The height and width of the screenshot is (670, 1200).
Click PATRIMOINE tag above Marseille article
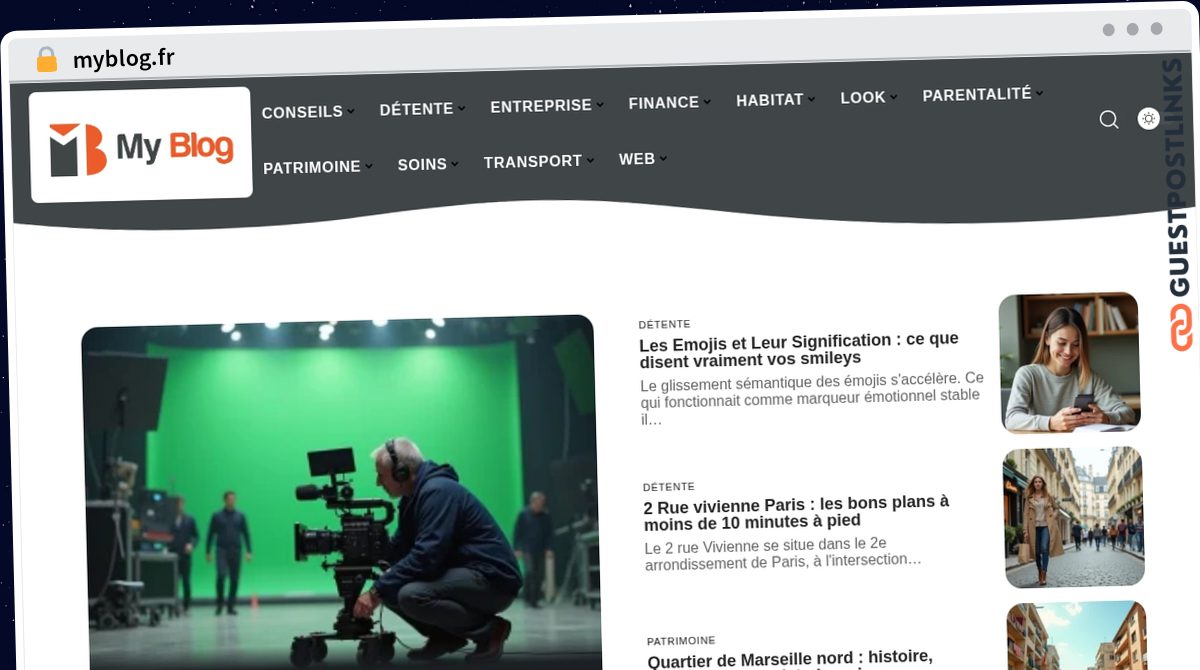(681, 641)
